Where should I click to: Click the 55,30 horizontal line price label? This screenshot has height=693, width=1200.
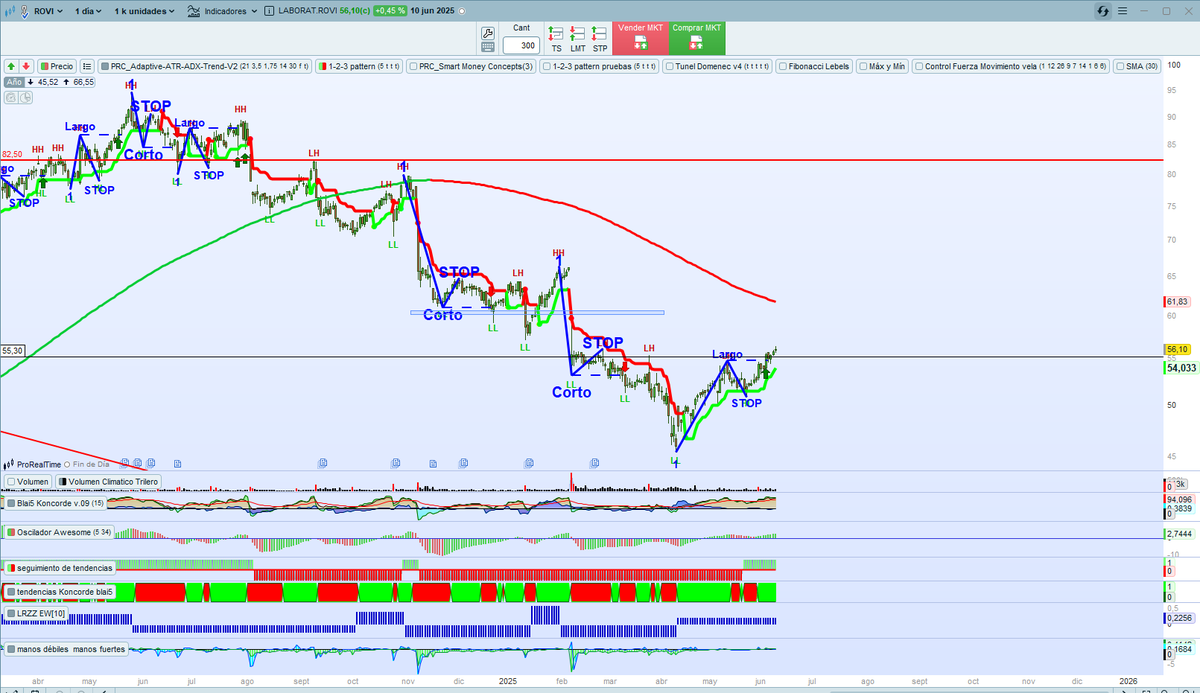12,351
